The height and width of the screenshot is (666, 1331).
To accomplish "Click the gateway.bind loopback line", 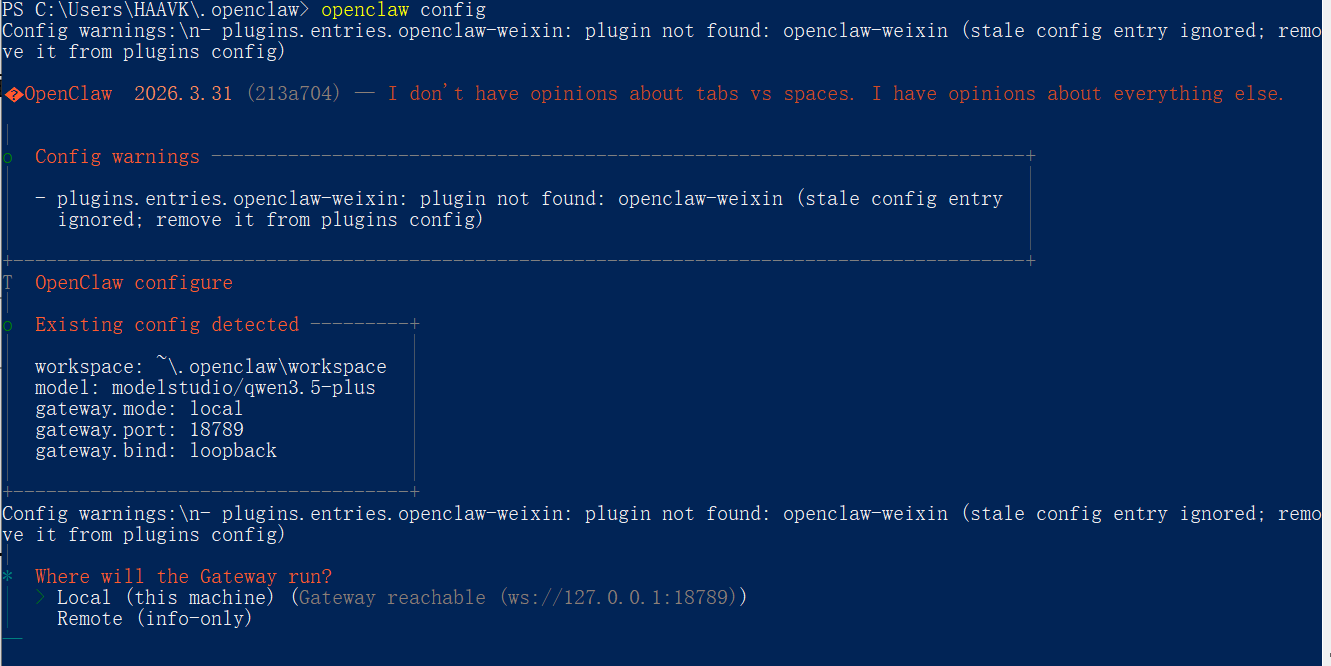I will (x=155, y=451).
